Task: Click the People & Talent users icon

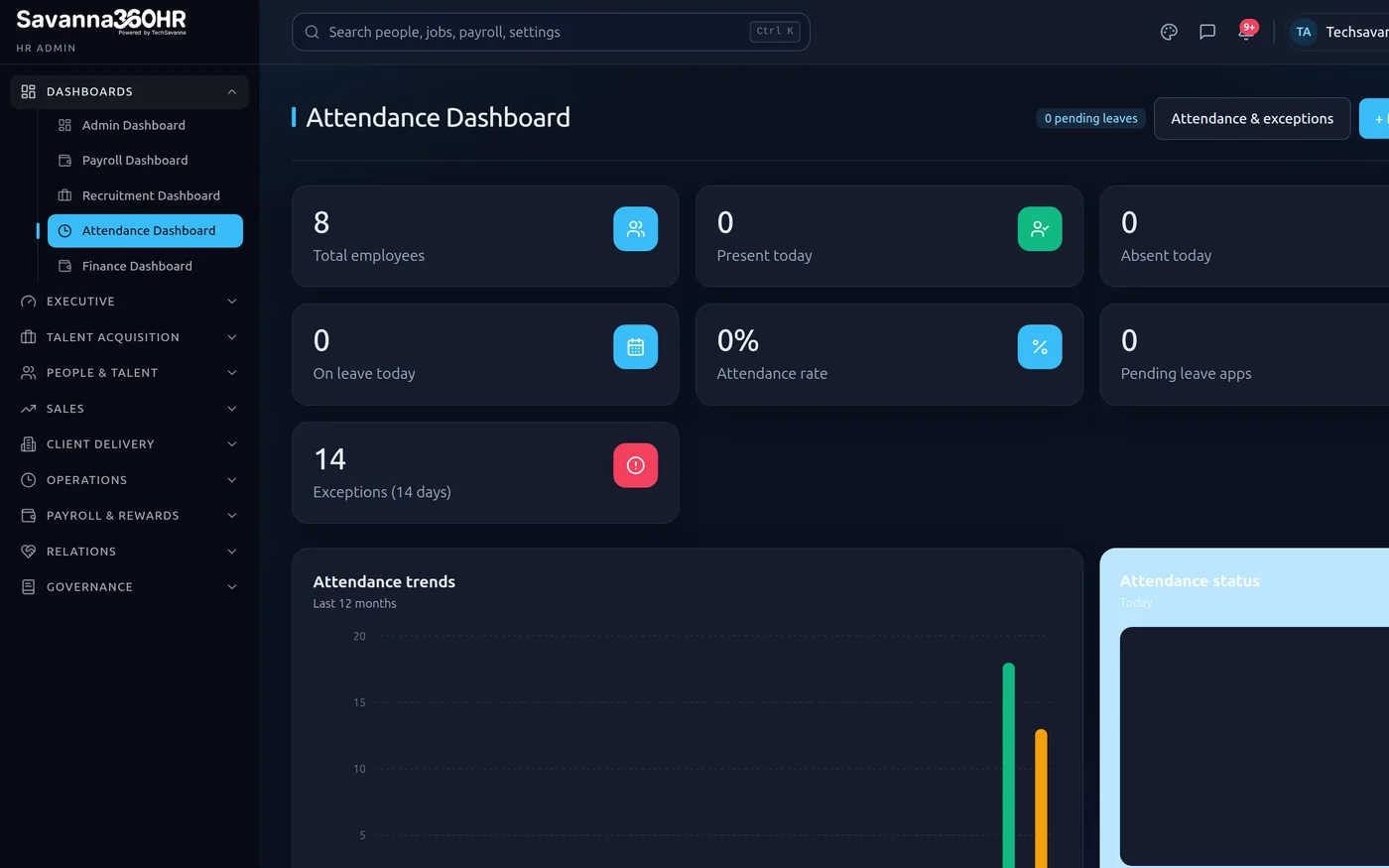Action: tap(28, 373)
